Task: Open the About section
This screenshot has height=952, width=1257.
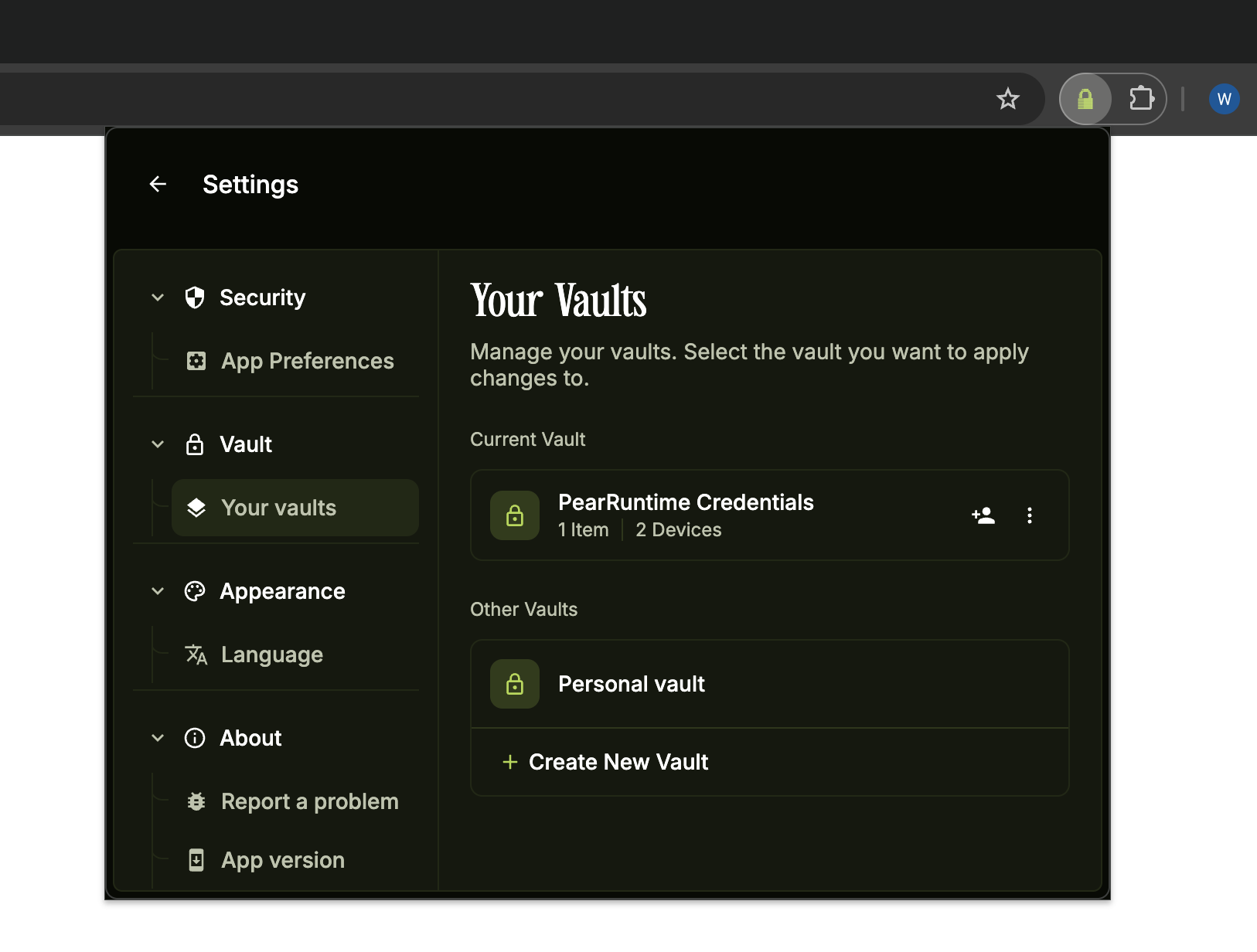Action: pos(250,738)
